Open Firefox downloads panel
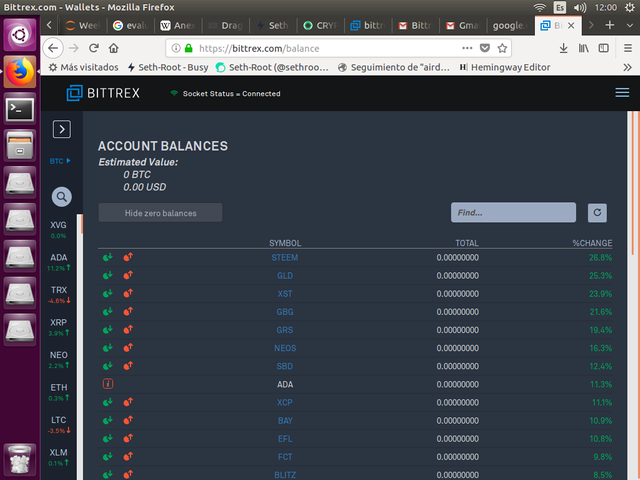Screen dimensions: 640x480 point(563,48)
